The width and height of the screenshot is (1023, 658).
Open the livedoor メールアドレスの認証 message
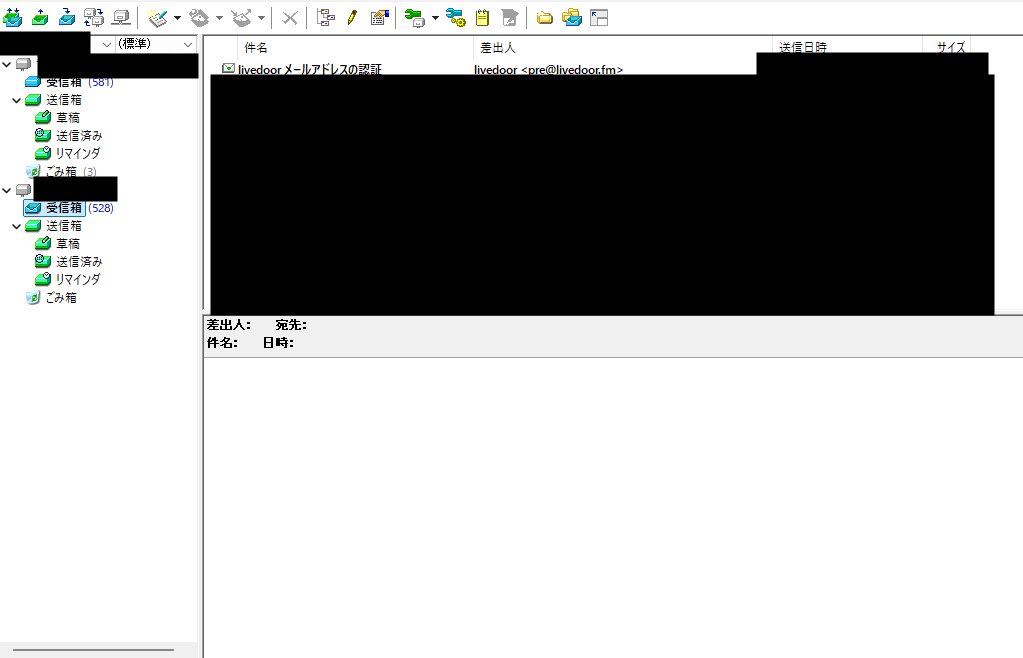309,69
